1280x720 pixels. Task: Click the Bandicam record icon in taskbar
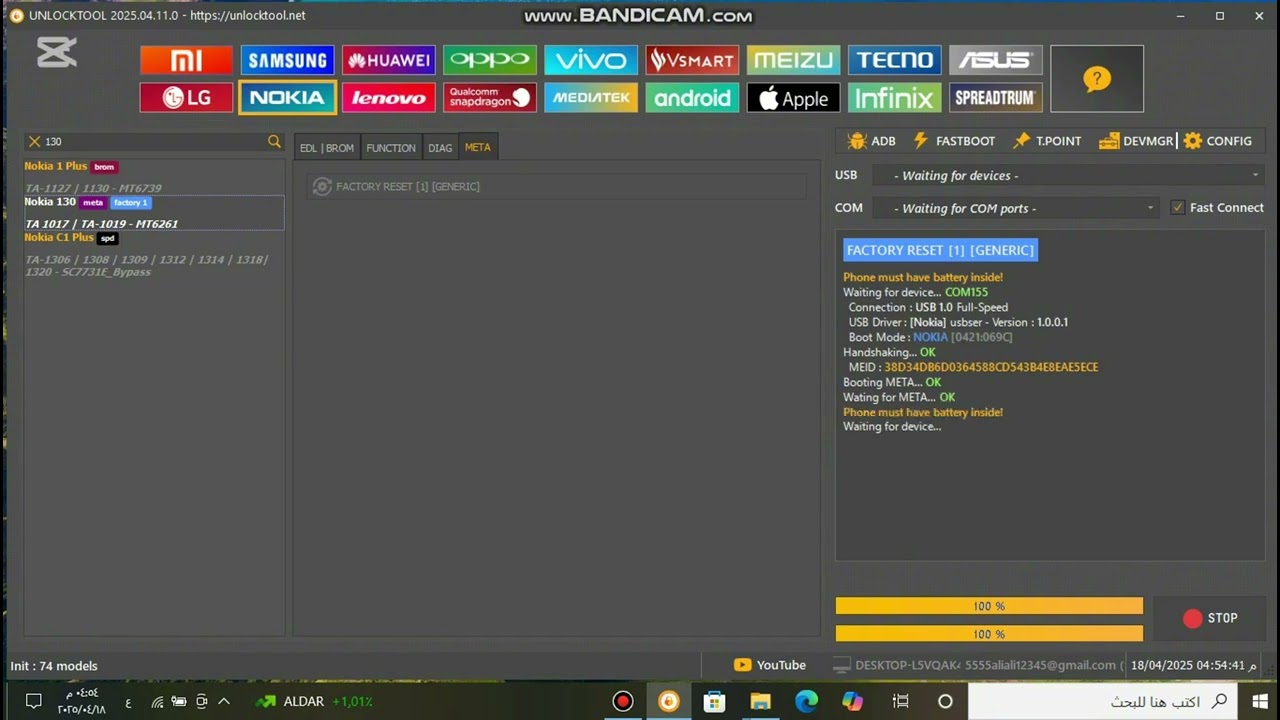[x=623, y=701]
